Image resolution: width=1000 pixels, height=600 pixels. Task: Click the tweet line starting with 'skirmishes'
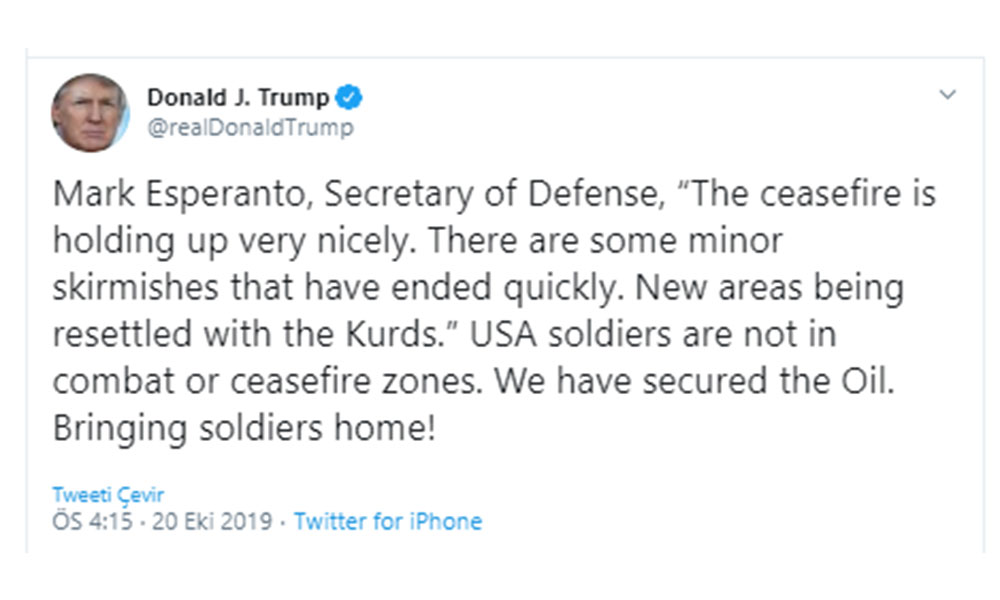[x=478, y=289]
